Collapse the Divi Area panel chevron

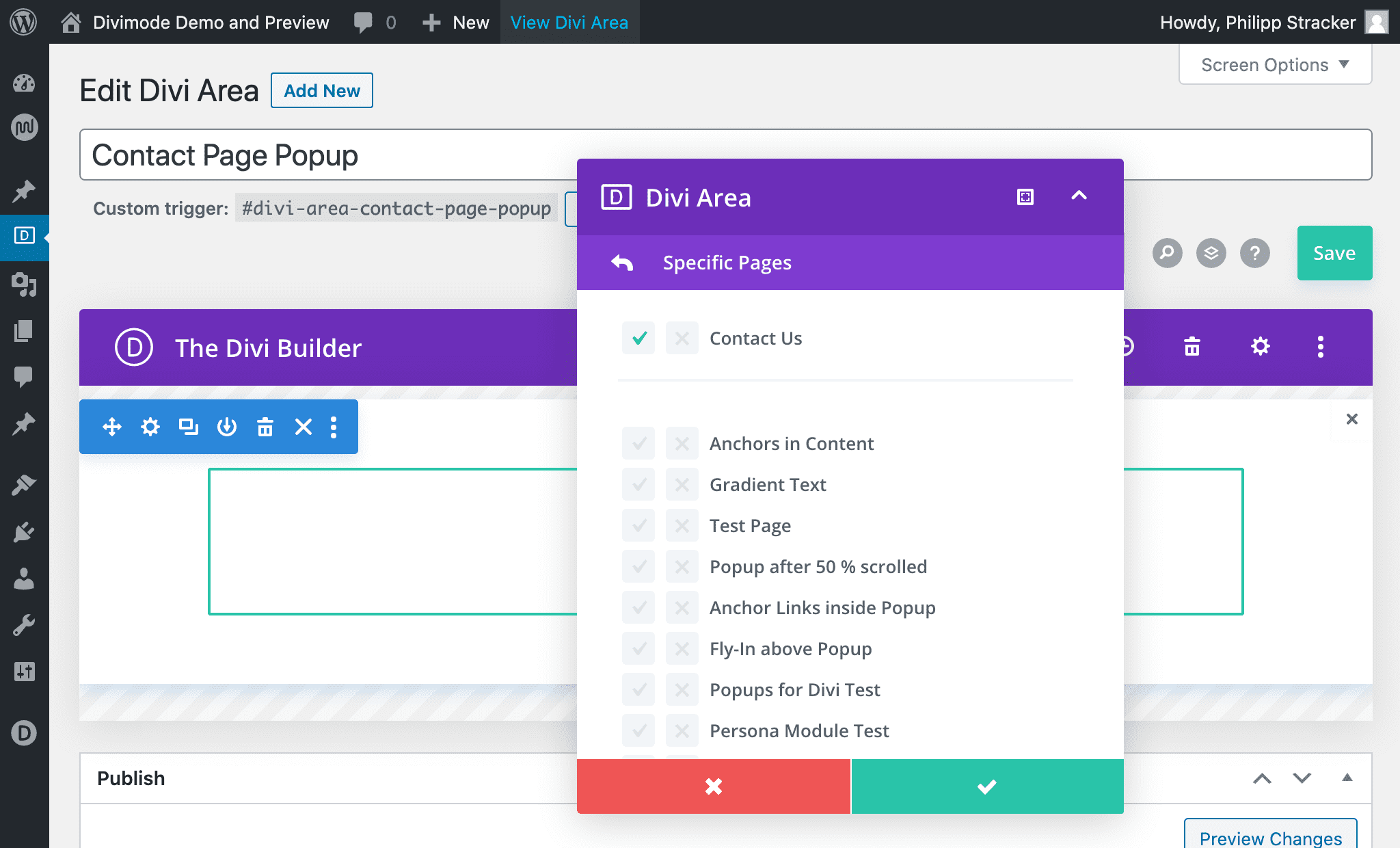click(x=1079, y=196)
